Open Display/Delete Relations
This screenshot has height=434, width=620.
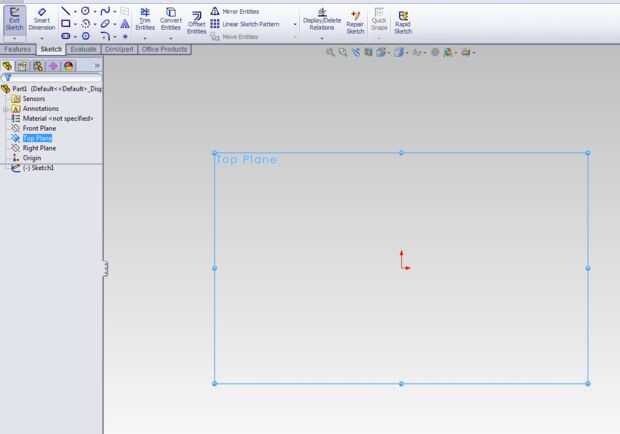pos(322,19)
